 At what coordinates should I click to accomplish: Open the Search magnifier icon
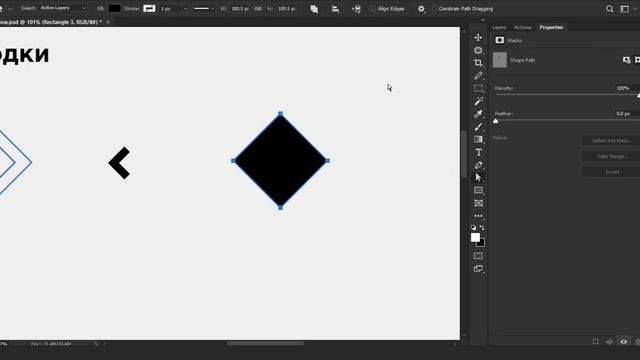(609, 9)
